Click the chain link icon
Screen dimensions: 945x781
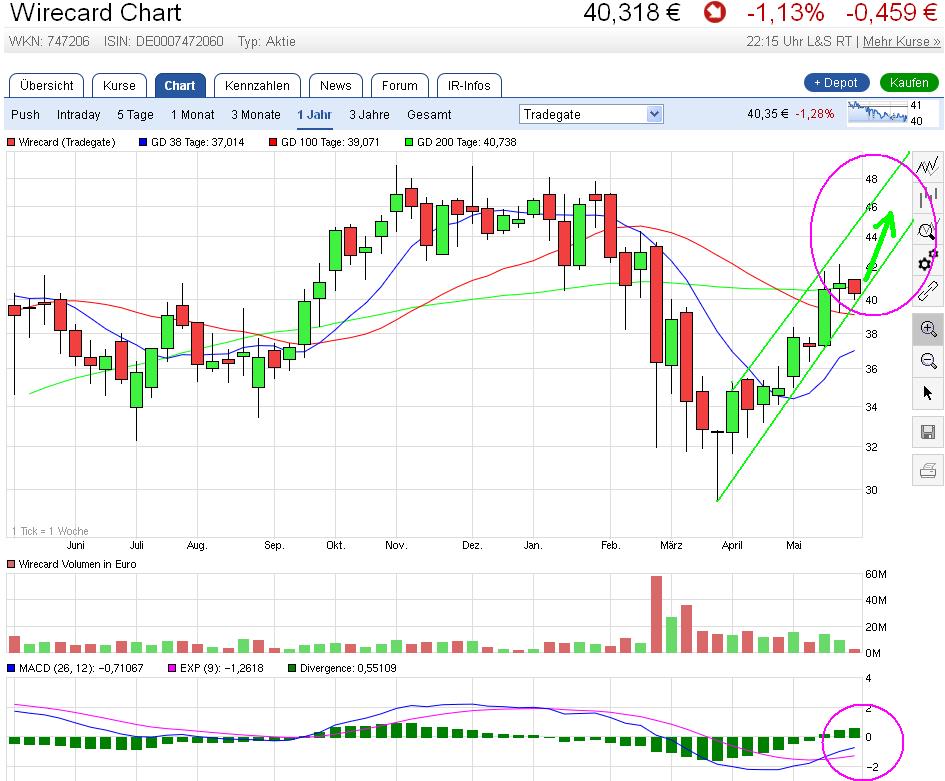(x=928, y=293)
